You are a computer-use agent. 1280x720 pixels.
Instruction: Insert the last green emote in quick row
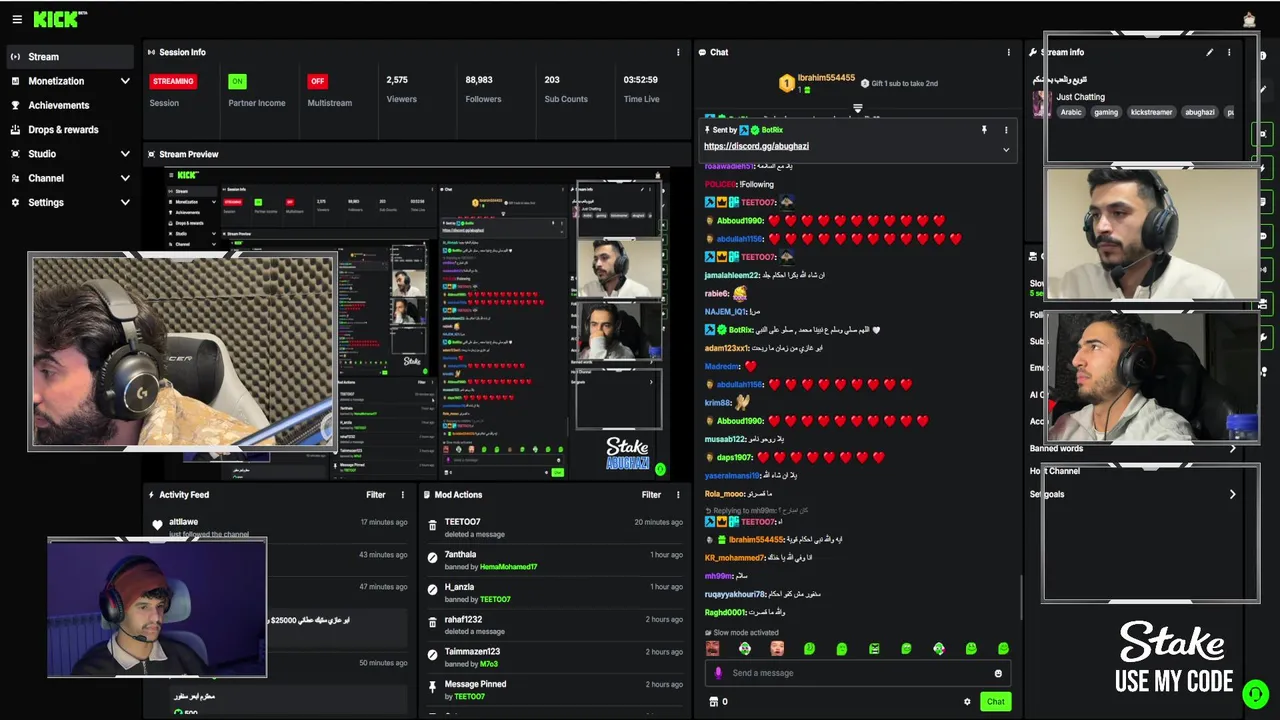[1003, 649]
